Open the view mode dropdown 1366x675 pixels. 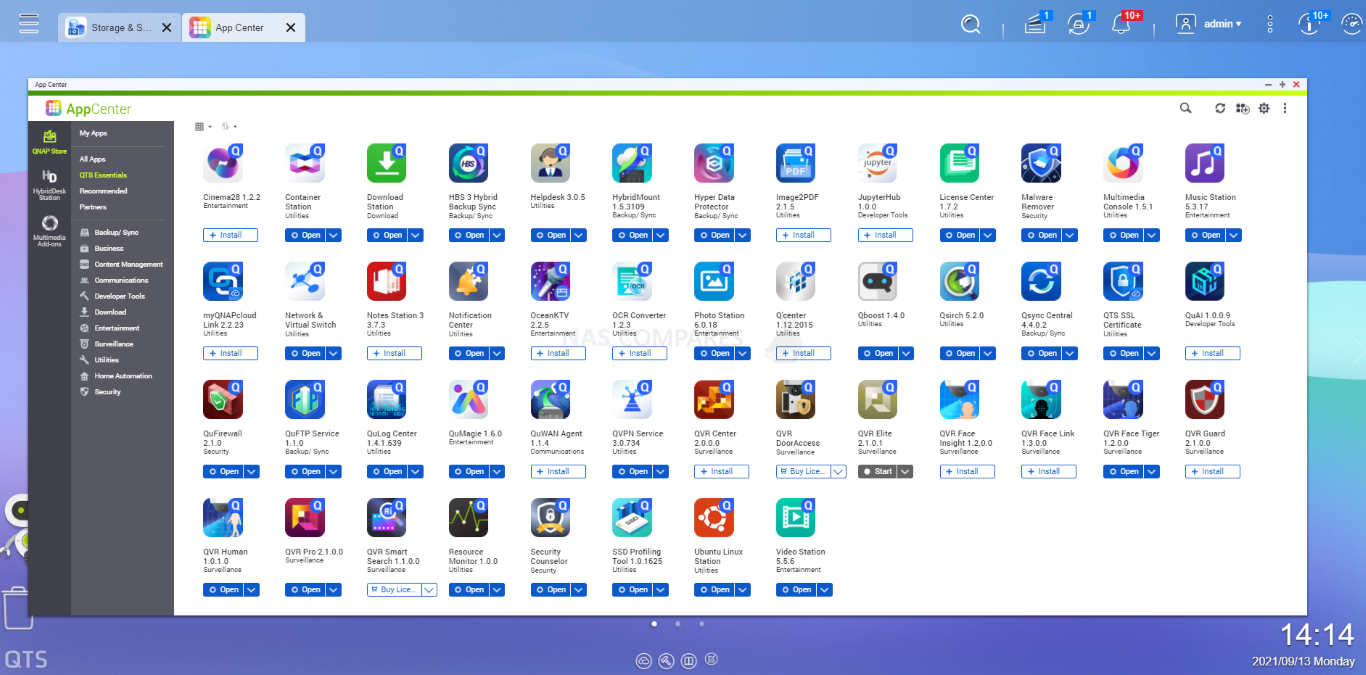coord(202,126)
